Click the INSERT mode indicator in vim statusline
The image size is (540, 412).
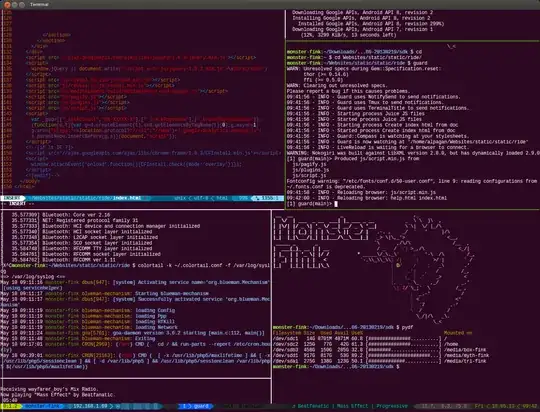(x=13, y=198)
